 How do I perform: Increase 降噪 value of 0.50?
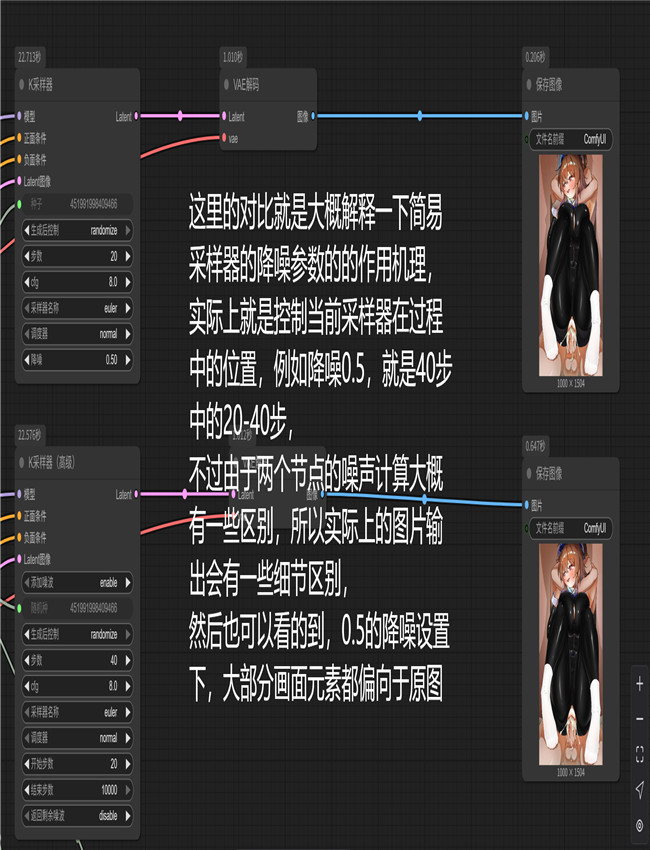128,358
